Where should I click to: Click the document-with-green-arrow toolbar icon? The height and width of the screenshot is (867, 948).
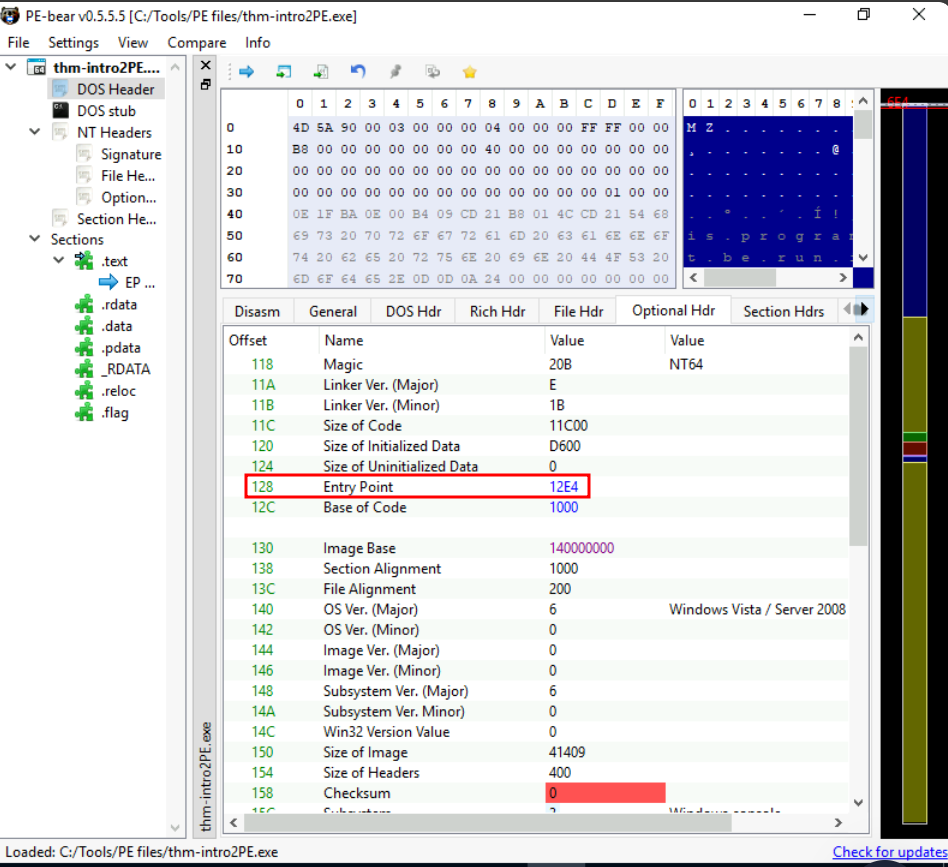(x=320, y=72)
